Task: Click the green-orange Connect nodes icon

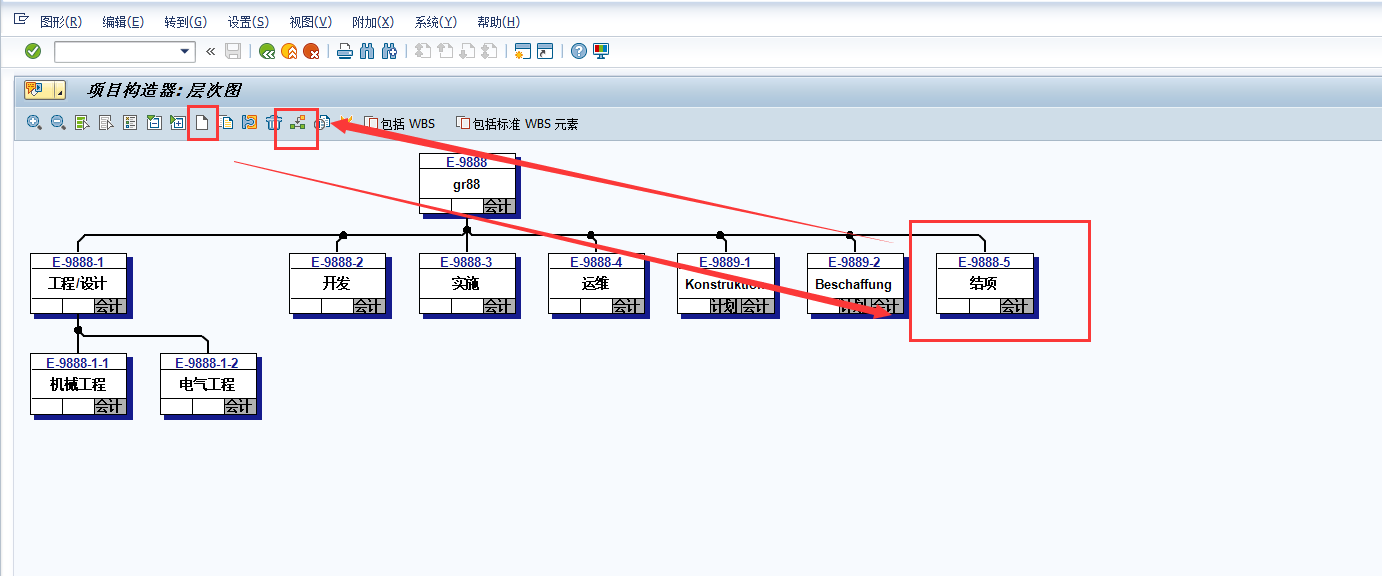Action: pyautogui.click(x=297, y=123)
